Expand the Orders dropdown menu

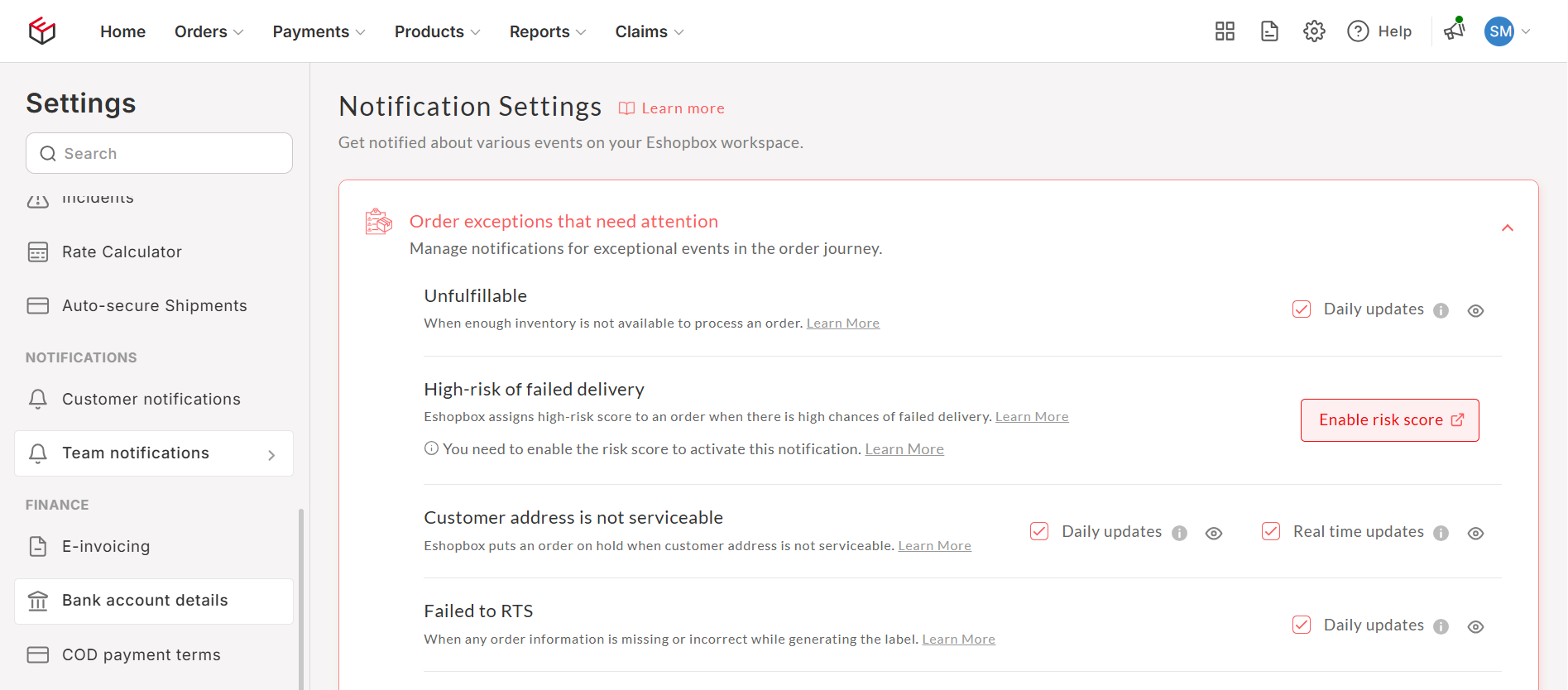(x=209, y=31)
